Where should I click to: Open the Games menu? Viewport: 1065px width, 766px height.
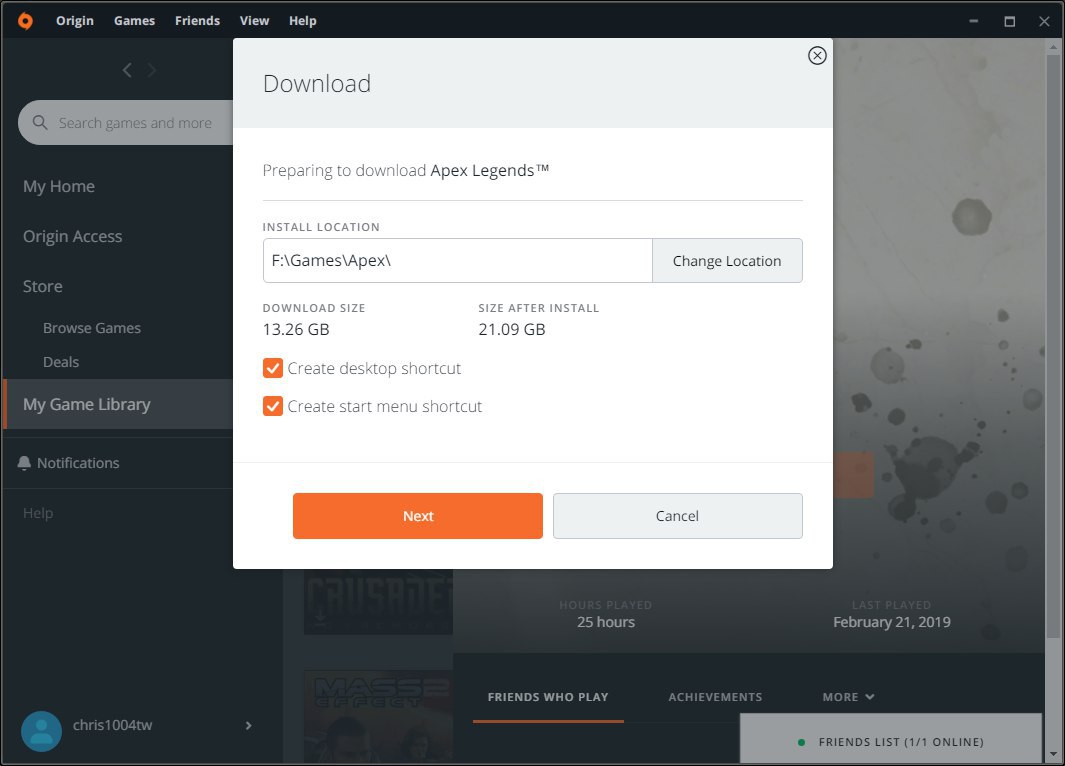pos(134,21)
